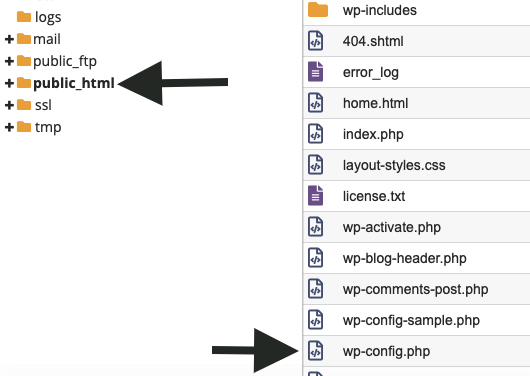Open public_ftp in the tree
Viewport: 530px width, 376px height.
[65, 62]
